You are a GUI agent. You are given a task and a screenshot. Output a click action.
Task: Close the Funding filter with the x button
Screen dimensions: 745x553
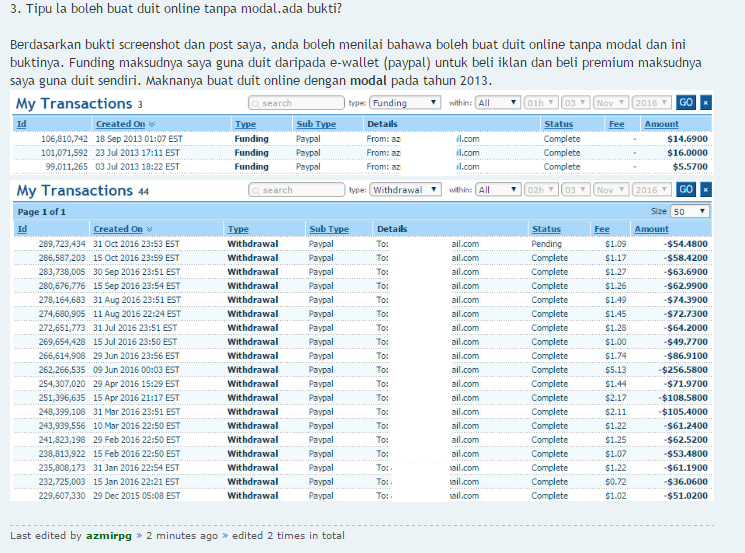706,103
